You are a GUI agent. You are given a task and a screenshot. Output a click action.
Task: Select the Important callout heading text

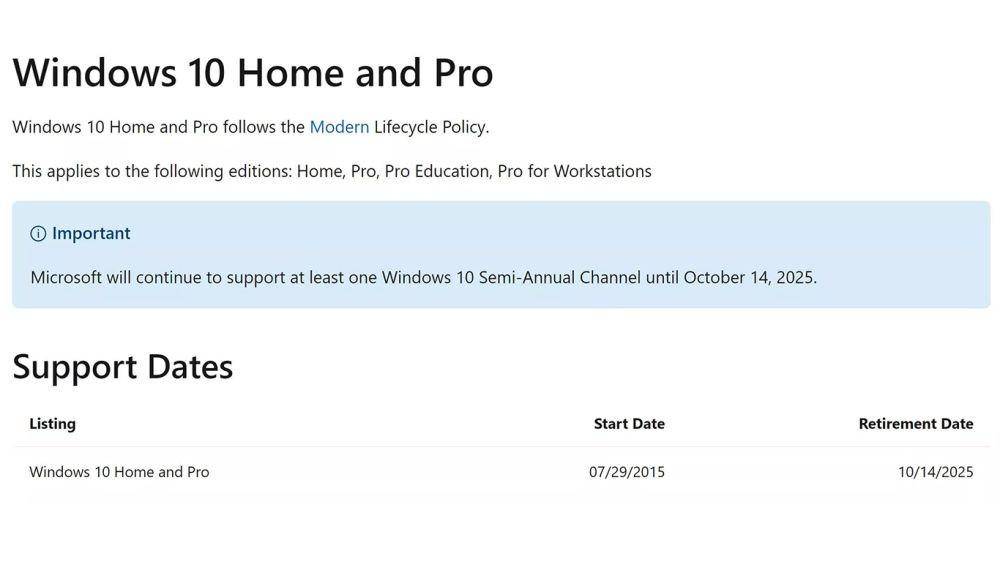91,233
